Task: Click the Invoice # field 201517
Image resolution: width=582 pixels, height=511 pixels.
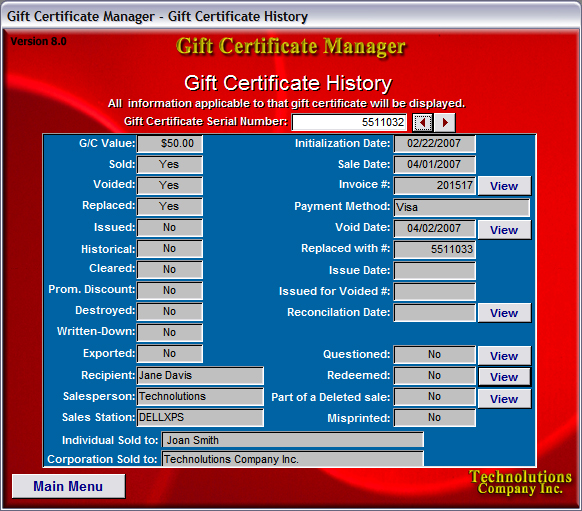Action: pos(435,186)
